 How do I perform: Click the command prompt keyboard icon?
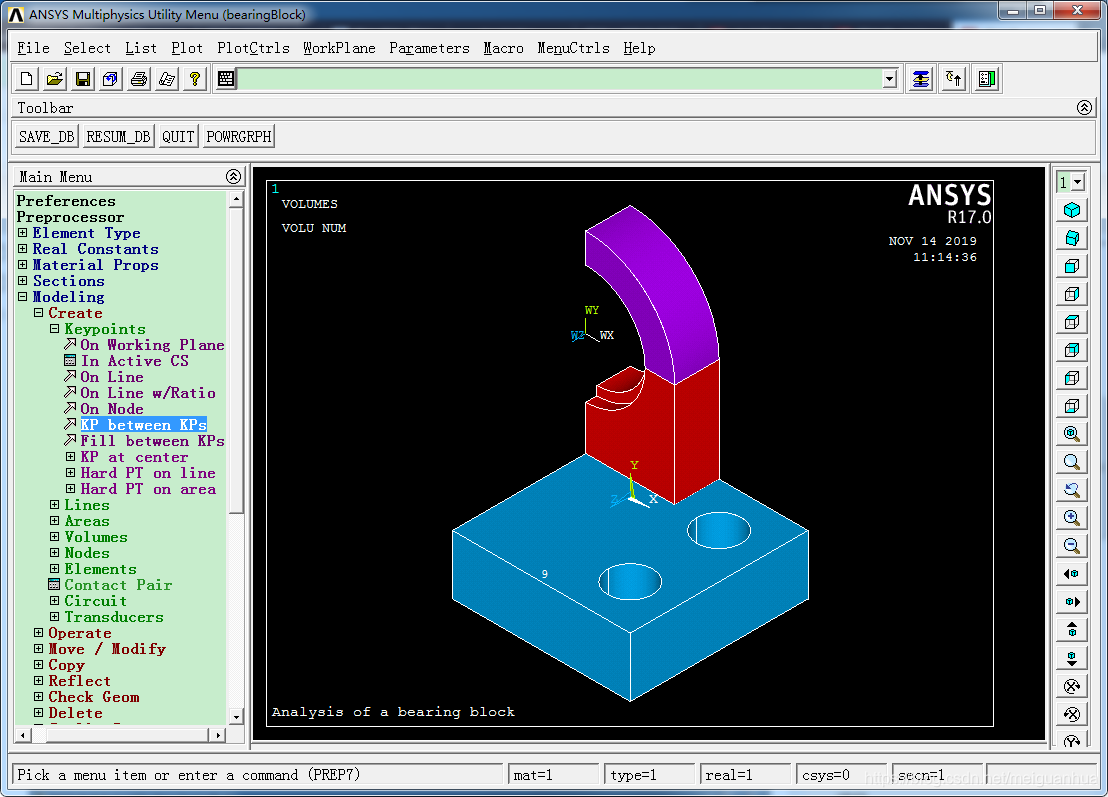[x=225, y=79]
